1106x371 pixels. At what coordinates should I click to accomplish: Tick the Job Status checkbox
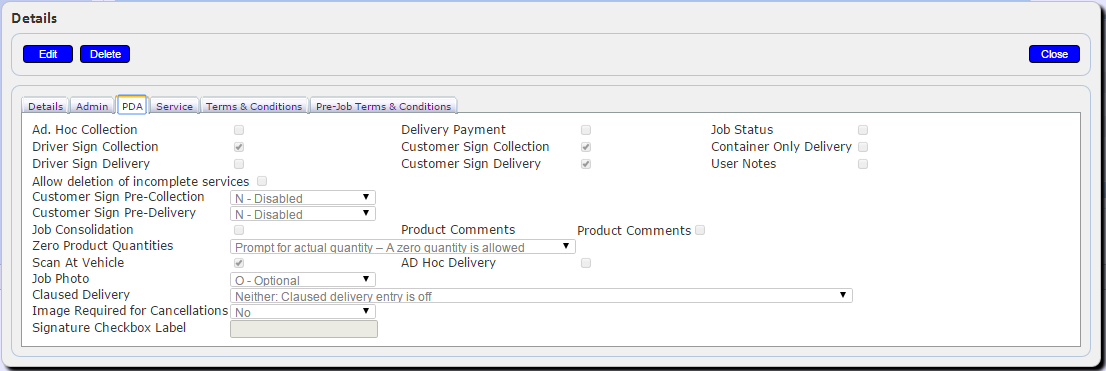pyautogui.click(x=863, y=130)
